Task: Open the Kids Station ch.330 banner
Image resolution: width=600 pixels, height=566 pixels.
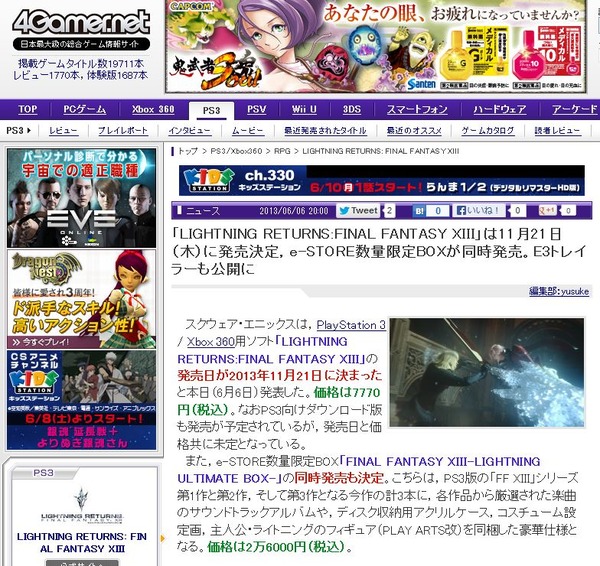Action: click(x=382, y=180)
